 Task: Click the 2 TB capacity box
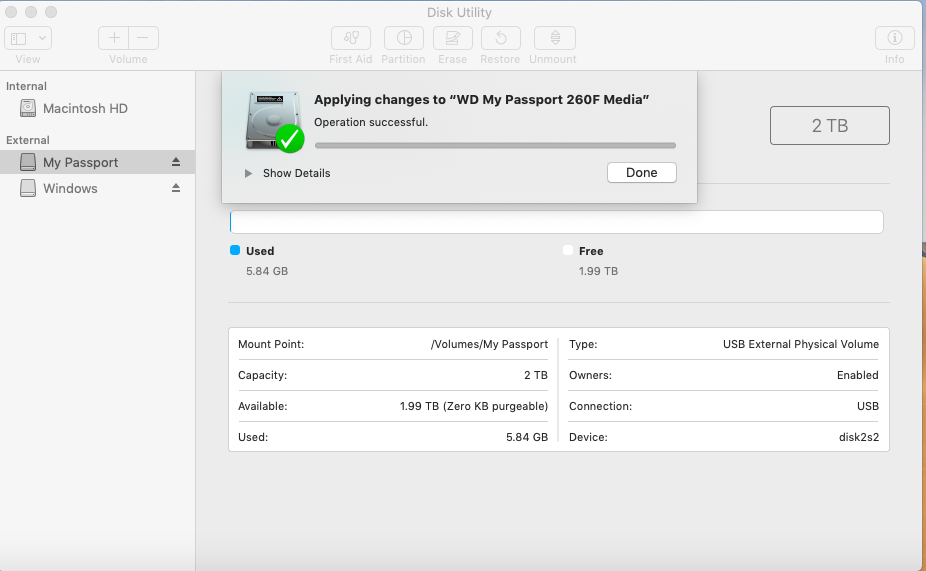click(x=830, y=126)
